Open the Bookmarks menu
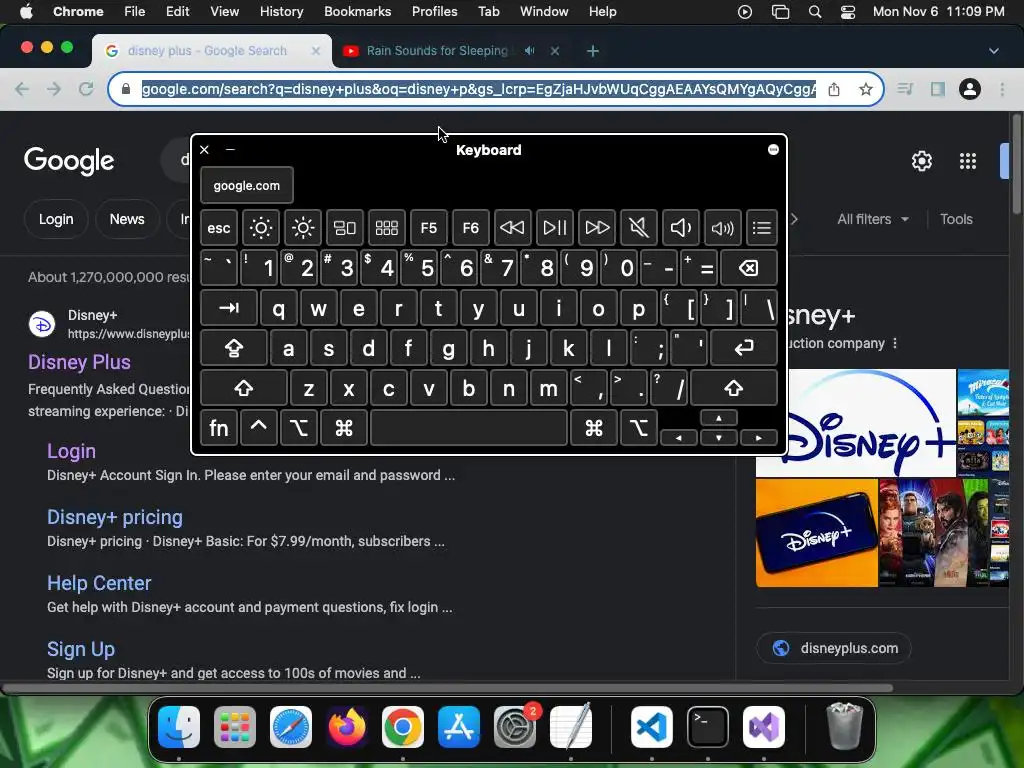This screenshot has width=1024, height=768. pyautogui.click(x=357, y=12)
